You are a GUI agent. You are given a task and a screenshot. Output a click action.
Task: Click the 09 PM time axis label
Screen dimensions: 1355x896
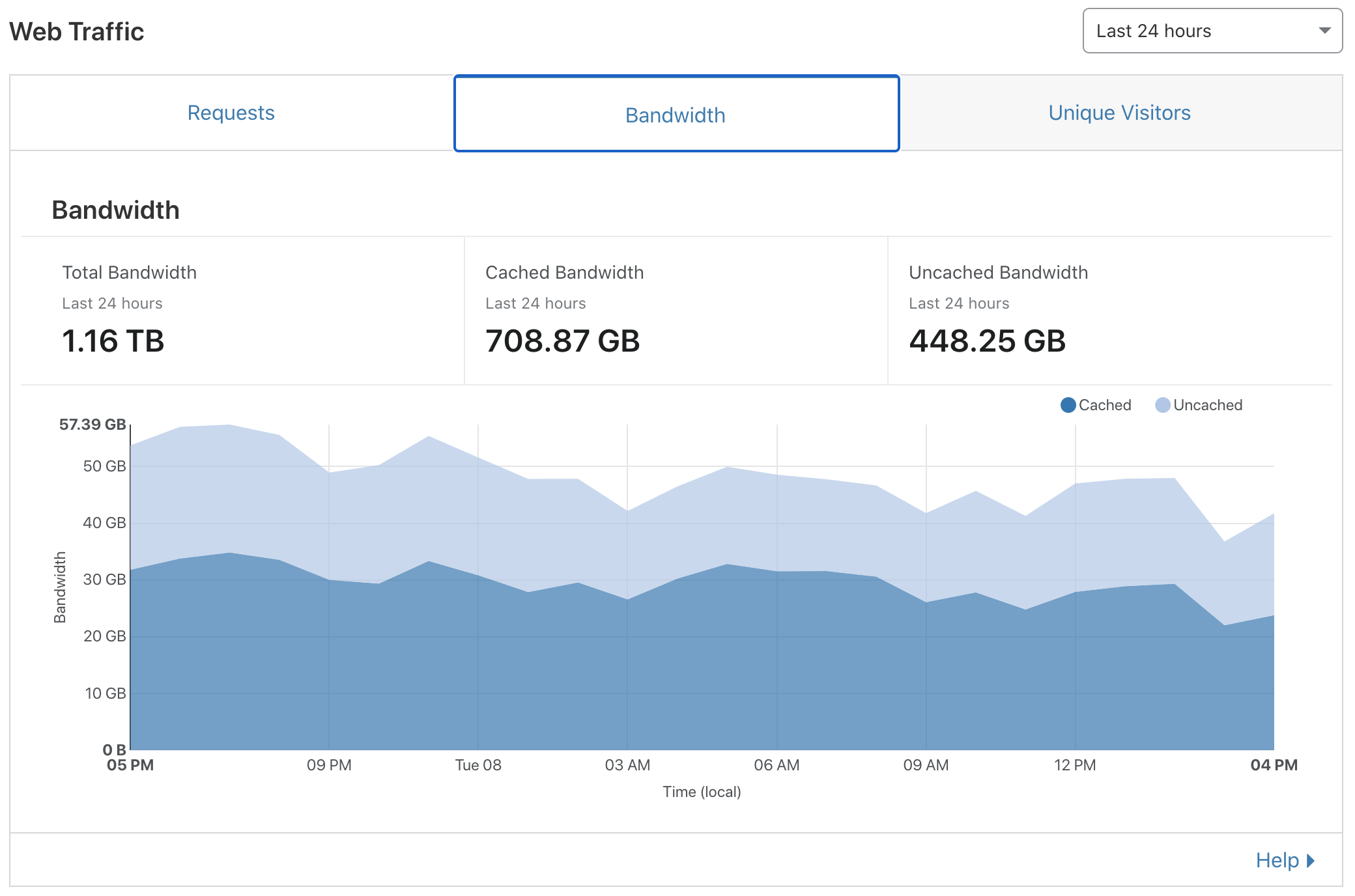(329, 765)
